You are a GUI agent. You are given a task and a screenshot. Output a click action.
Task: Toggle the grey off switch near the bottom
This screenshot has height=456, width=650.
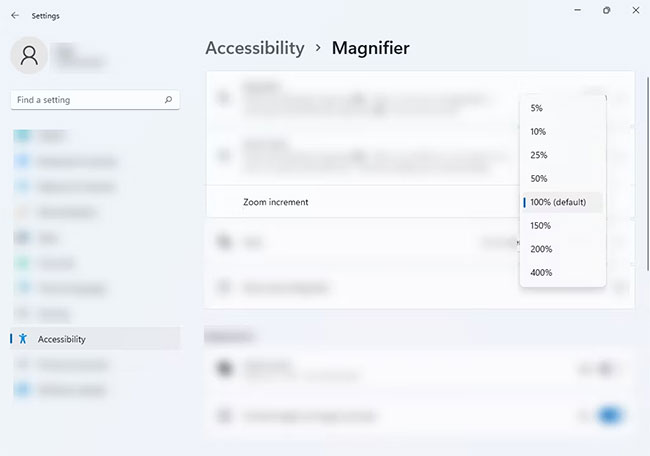pos(603,369)
